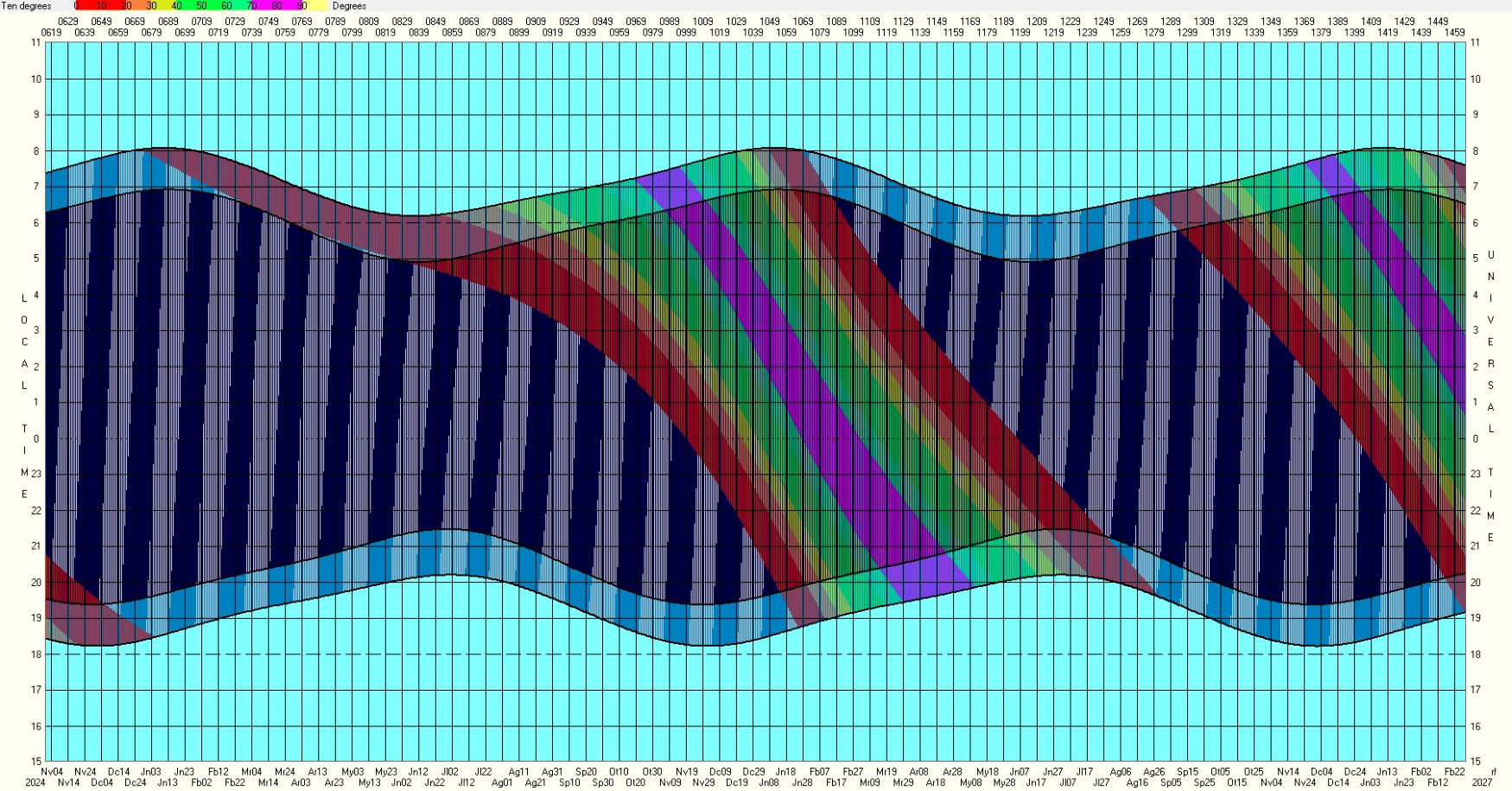The height and width of the screenshot is (791, 1512).
Task: Click the magenta 80 degree legend swatch
Action: pos(276,6)
